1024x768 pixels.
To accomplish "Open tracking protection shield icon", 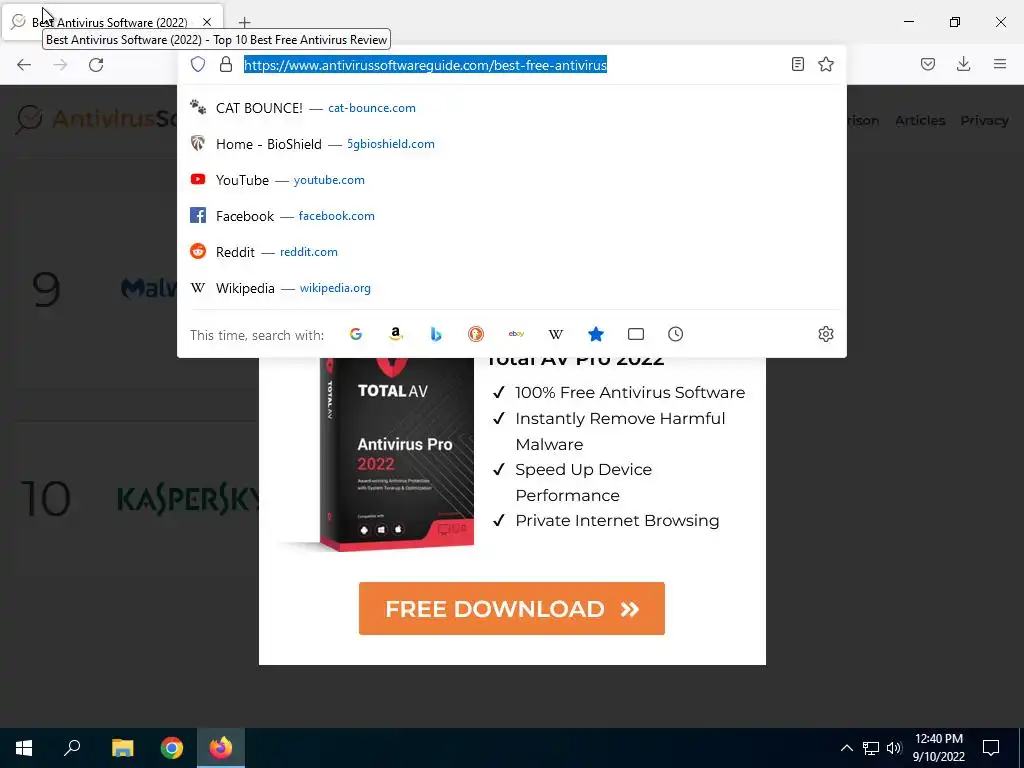I will tap(198, 64).
